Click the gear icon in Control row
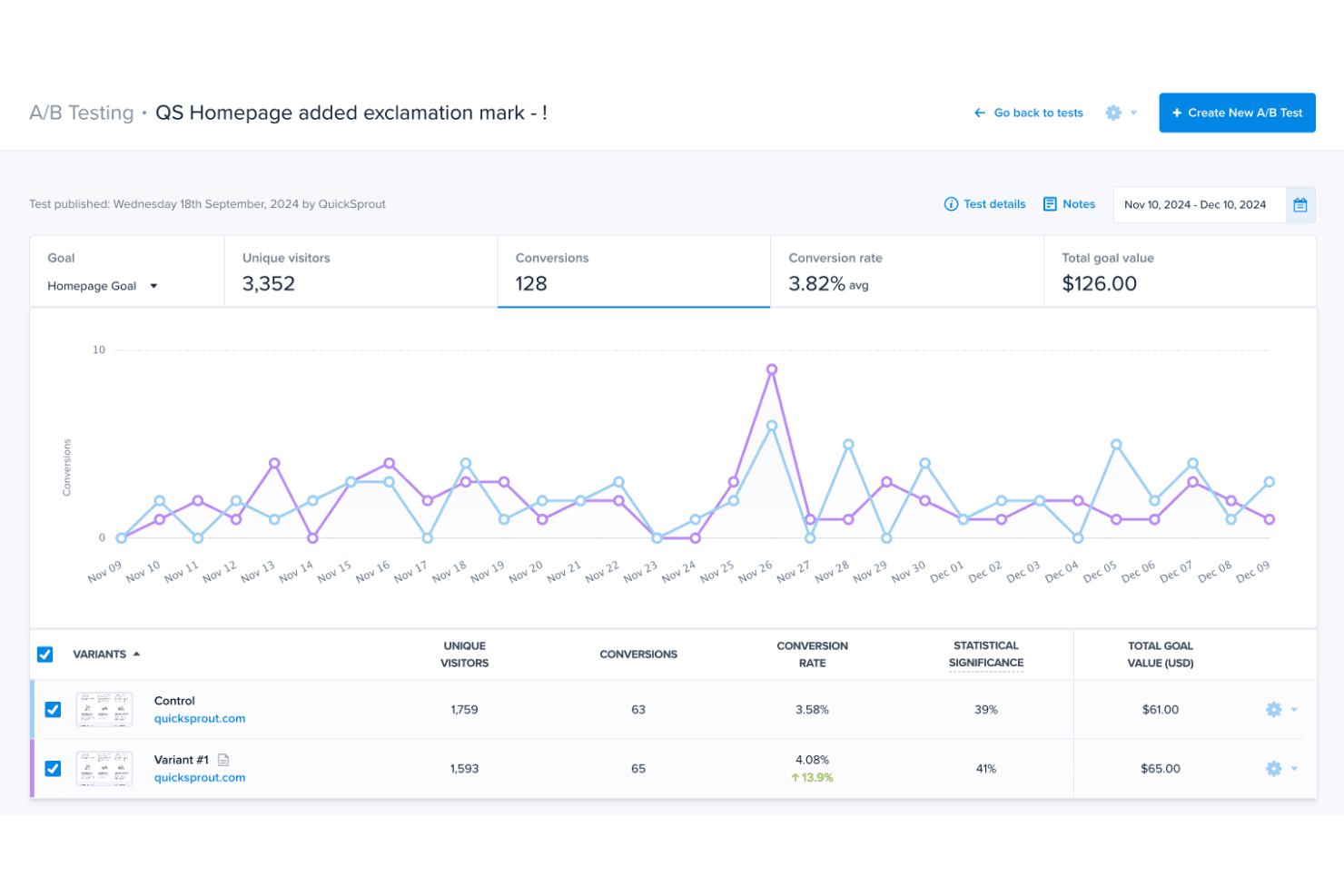This screenshot has height=896, width=1344. tap(1273, 709)
